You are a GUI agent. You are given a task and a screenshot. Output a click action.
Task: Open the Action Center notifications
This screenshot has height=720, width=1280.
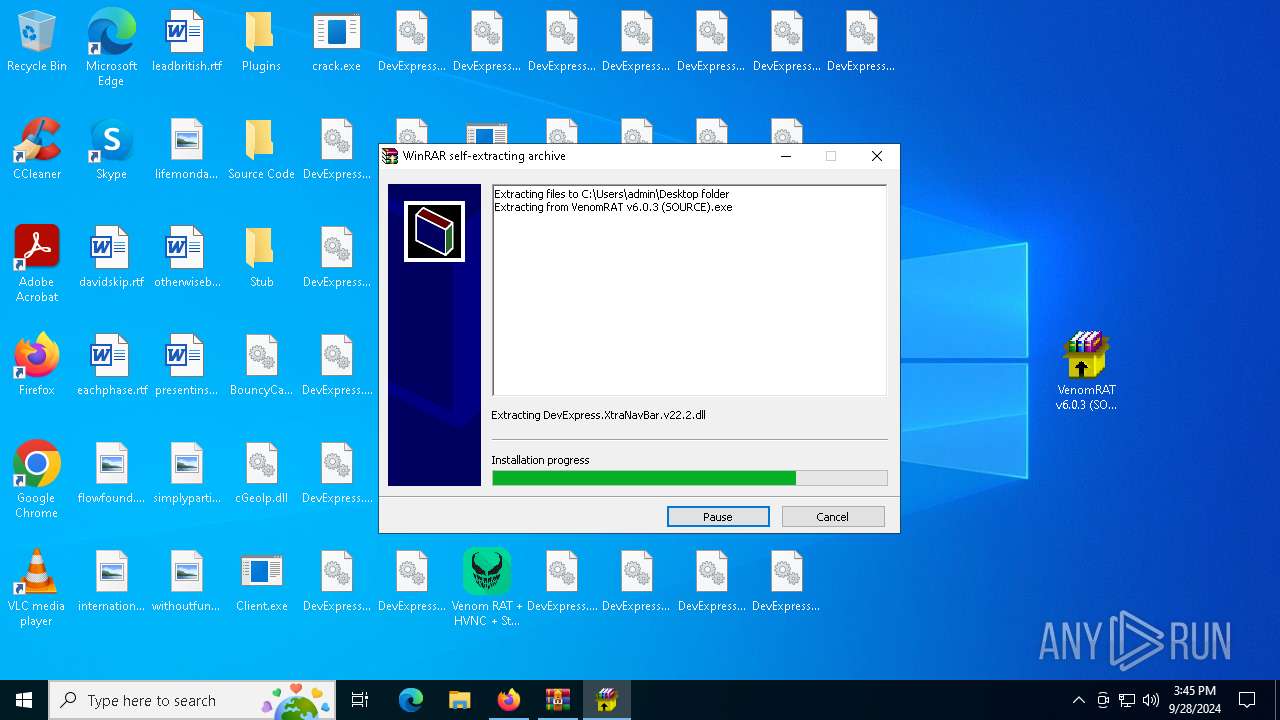[x=1247, y=700]
